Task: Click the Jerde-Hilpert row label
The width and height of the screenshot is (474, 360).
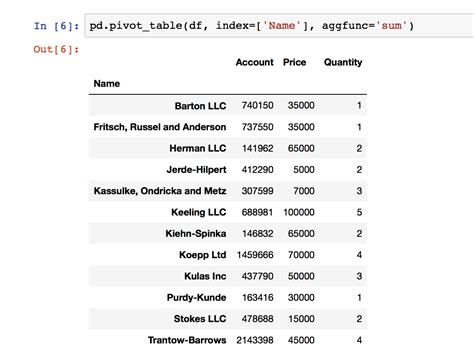Action: pos(196,170)
